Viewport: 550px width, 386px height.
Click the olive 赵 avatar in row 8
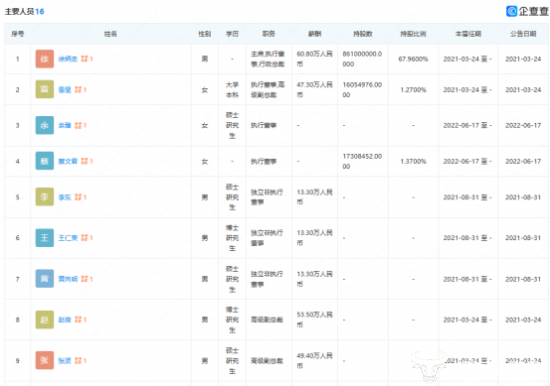click(x=45, y=320)
